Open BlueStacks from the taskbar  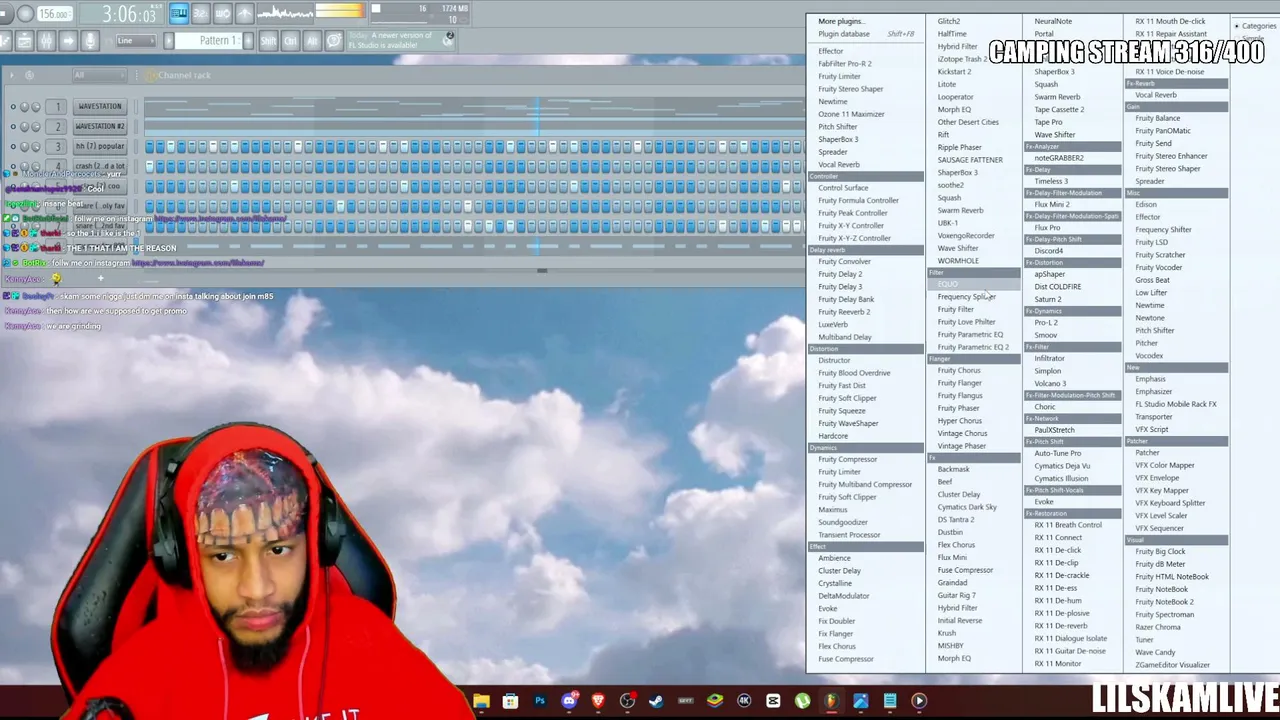coord(715,701)
